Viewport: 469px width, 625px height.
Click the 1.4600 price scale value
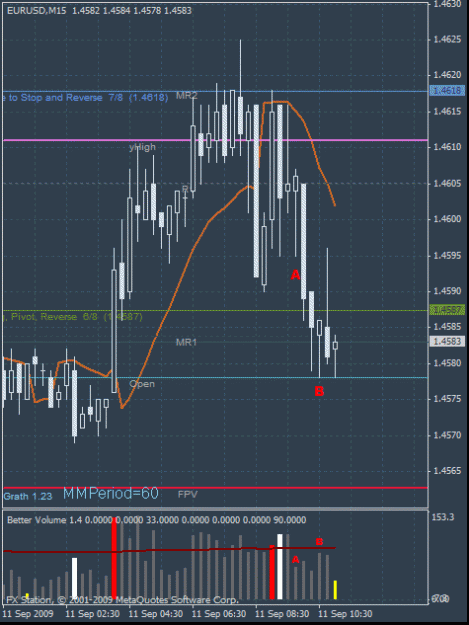tap(447, 219)
